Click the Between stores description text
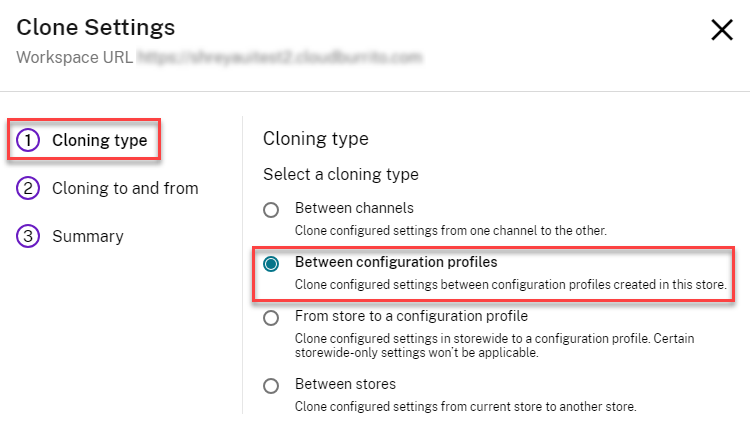 (x=465, y=406)
